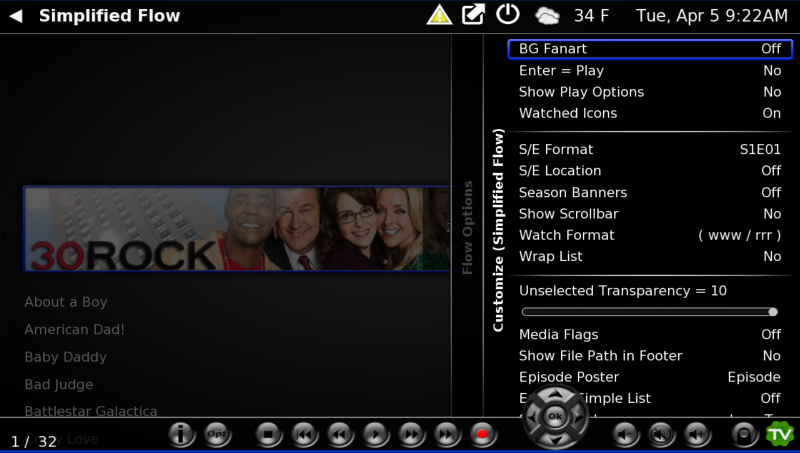Click the left arrow on the navigation pad
The width and height of the screenshot is (800, 453).
point(532,417)
